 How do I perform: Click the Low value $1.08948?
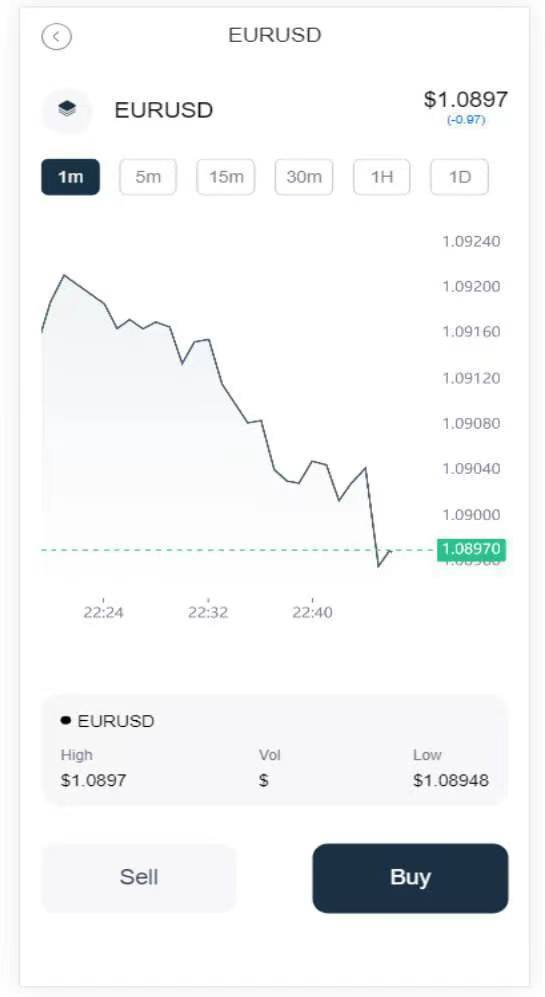point(451,780)
